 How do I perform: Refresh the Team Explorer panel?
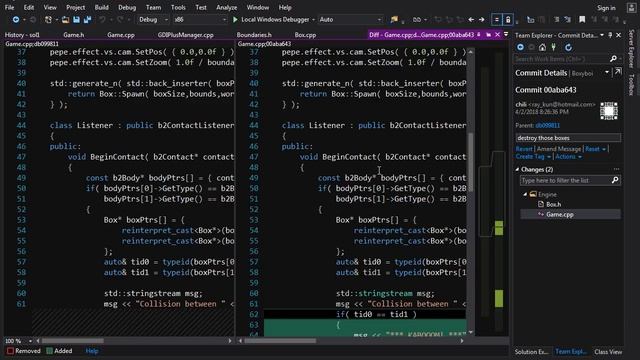pyautogui.click(x=568, y=47)
